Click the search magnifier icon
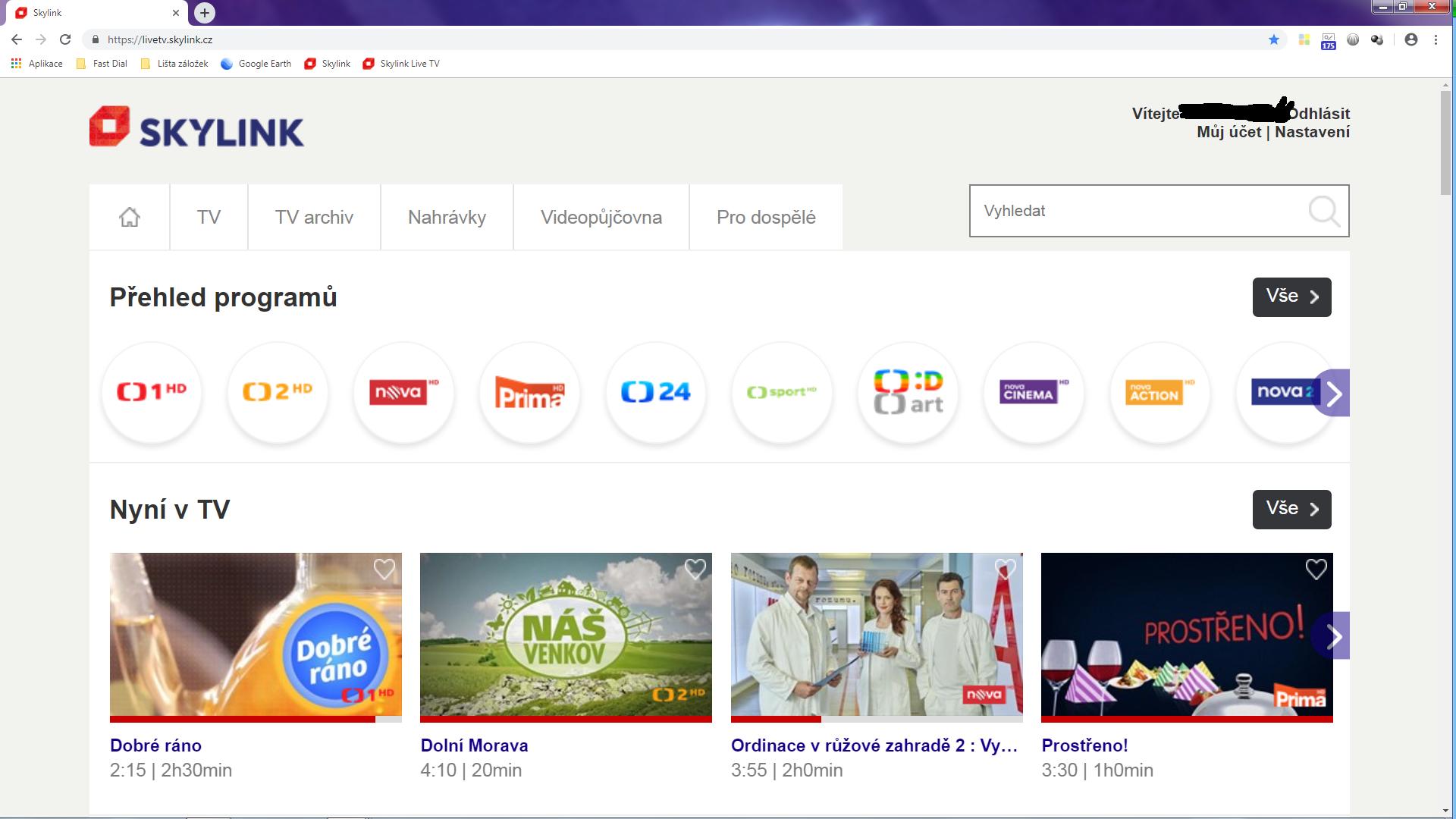The height and width of the screenshot is (819, 1456). (1324, 211)
